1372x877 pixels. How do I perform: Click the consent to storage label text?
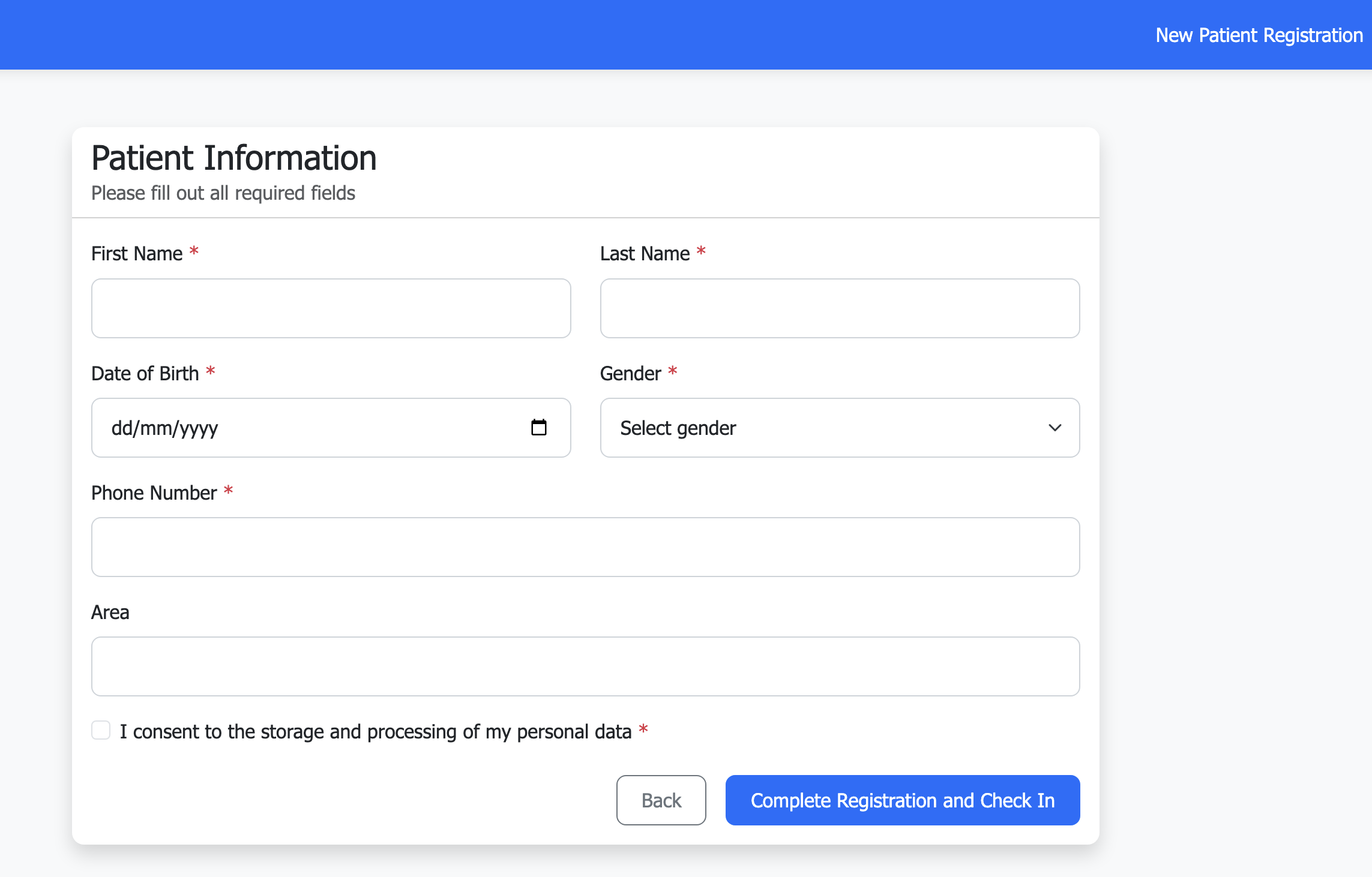(x=375, y=732)
